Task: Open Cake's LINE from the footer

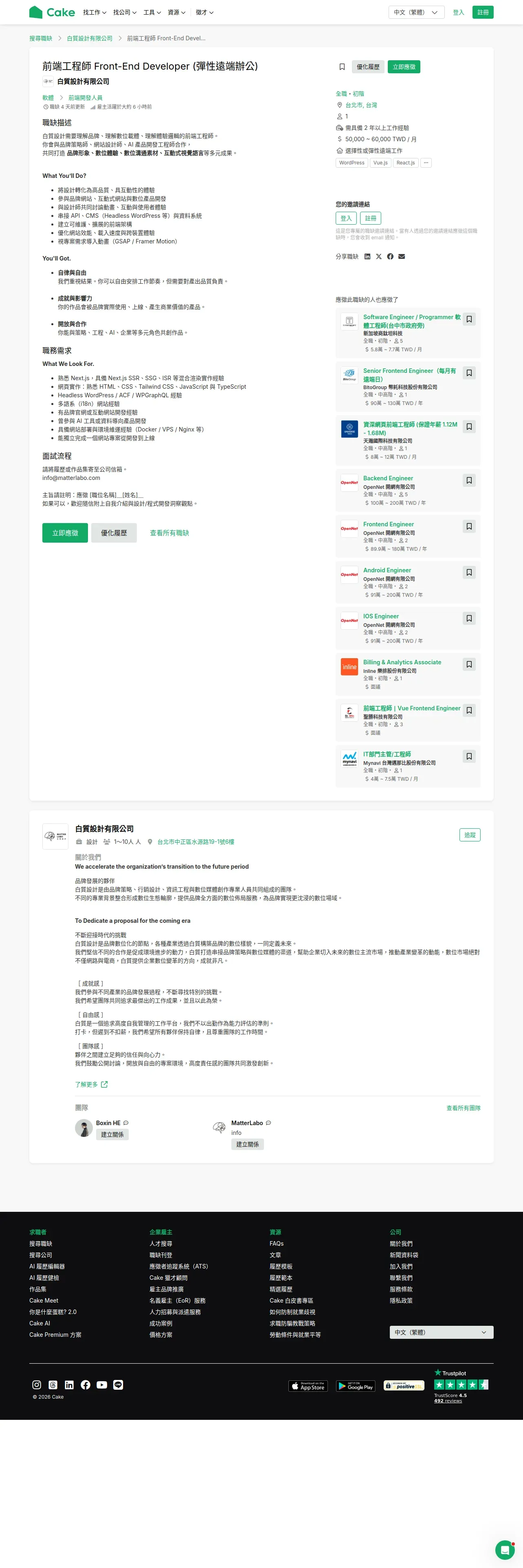Action: [118, 1385]
